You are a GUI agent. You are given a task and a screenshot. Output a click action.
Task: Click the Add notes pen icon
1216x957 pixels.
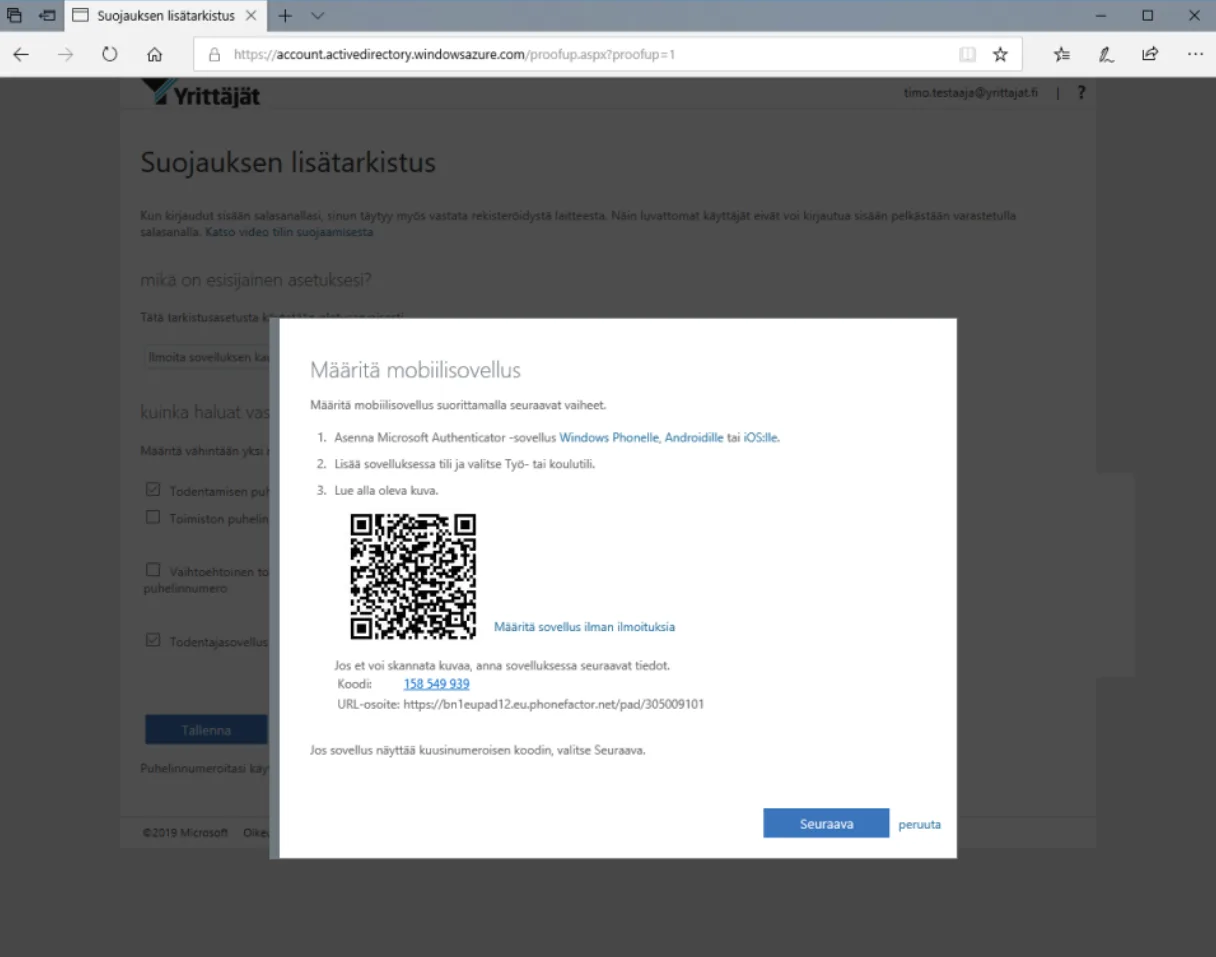(1106, 55)
